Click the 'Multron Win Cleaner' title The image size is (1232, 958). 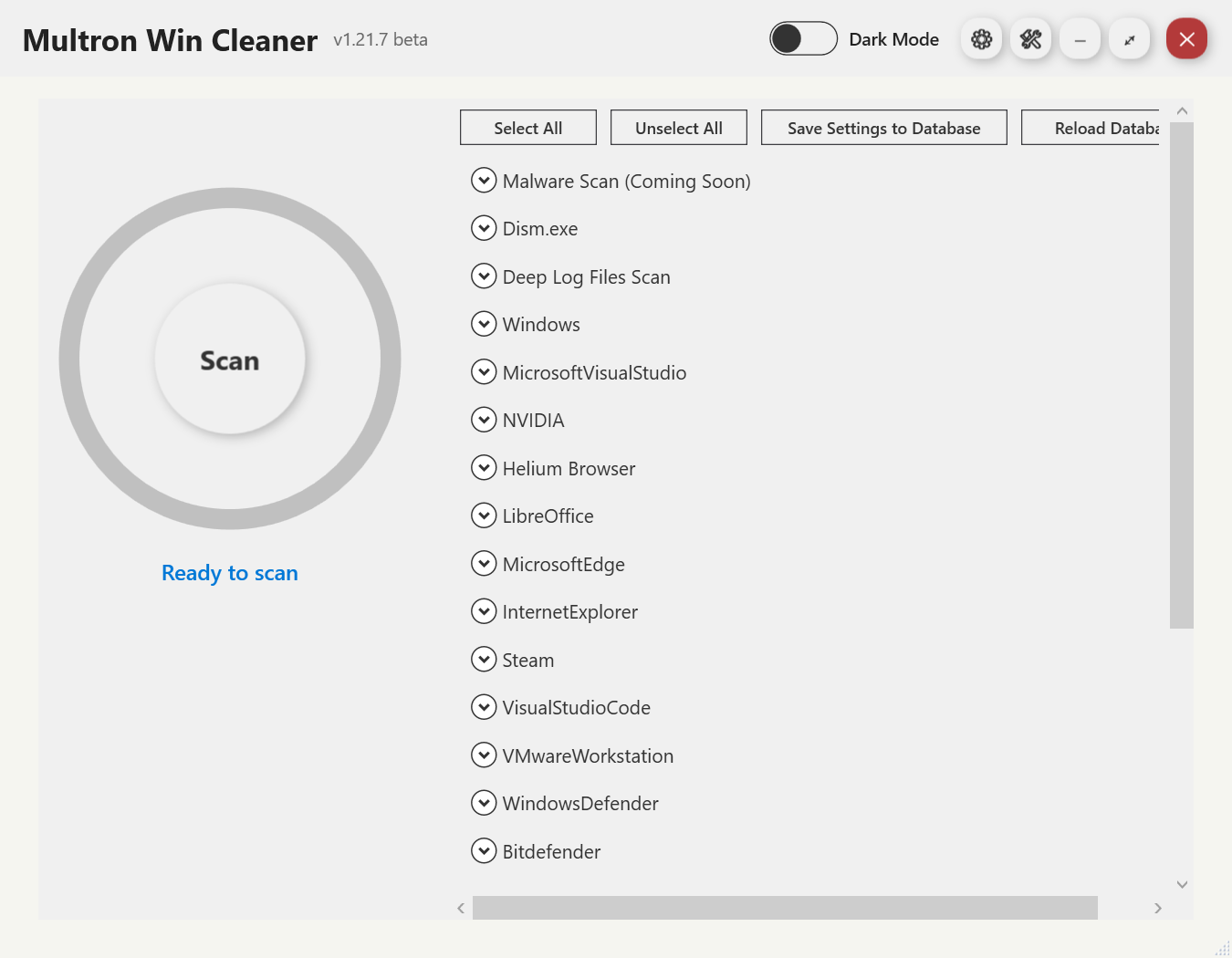click(170, 40)
